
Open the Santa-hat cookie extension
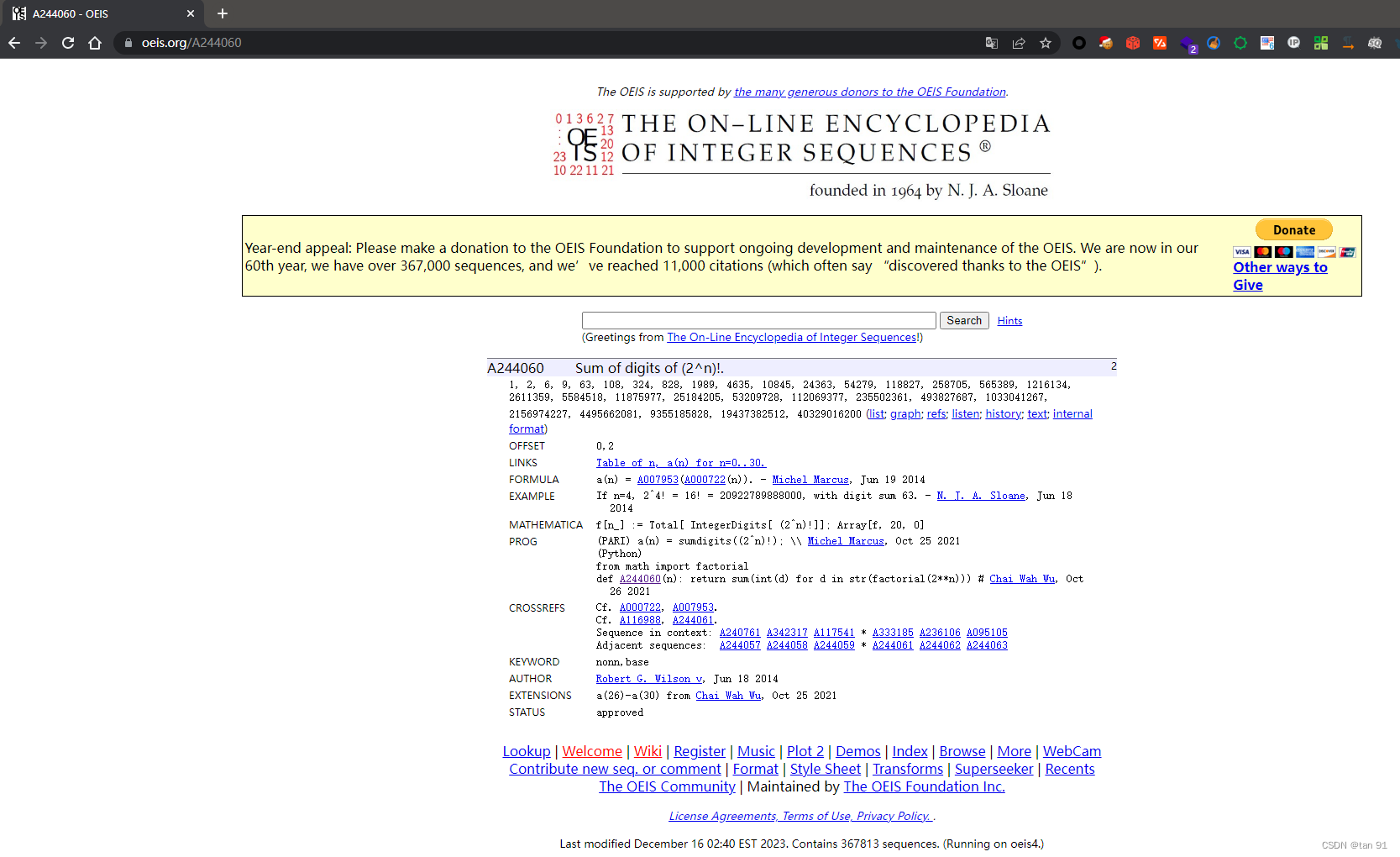tap(1106, 43)
